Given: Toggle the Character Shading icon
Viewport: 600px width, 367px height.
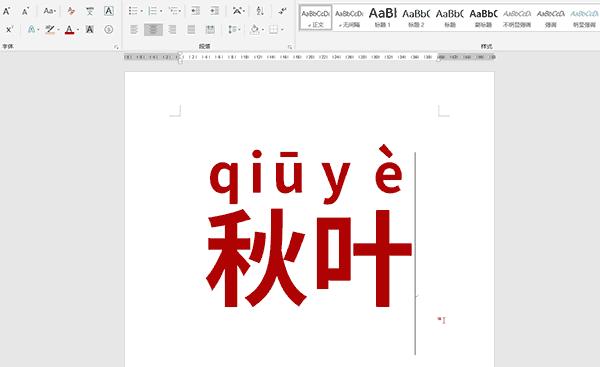Looking at the screenshot, I should [90, 29].
